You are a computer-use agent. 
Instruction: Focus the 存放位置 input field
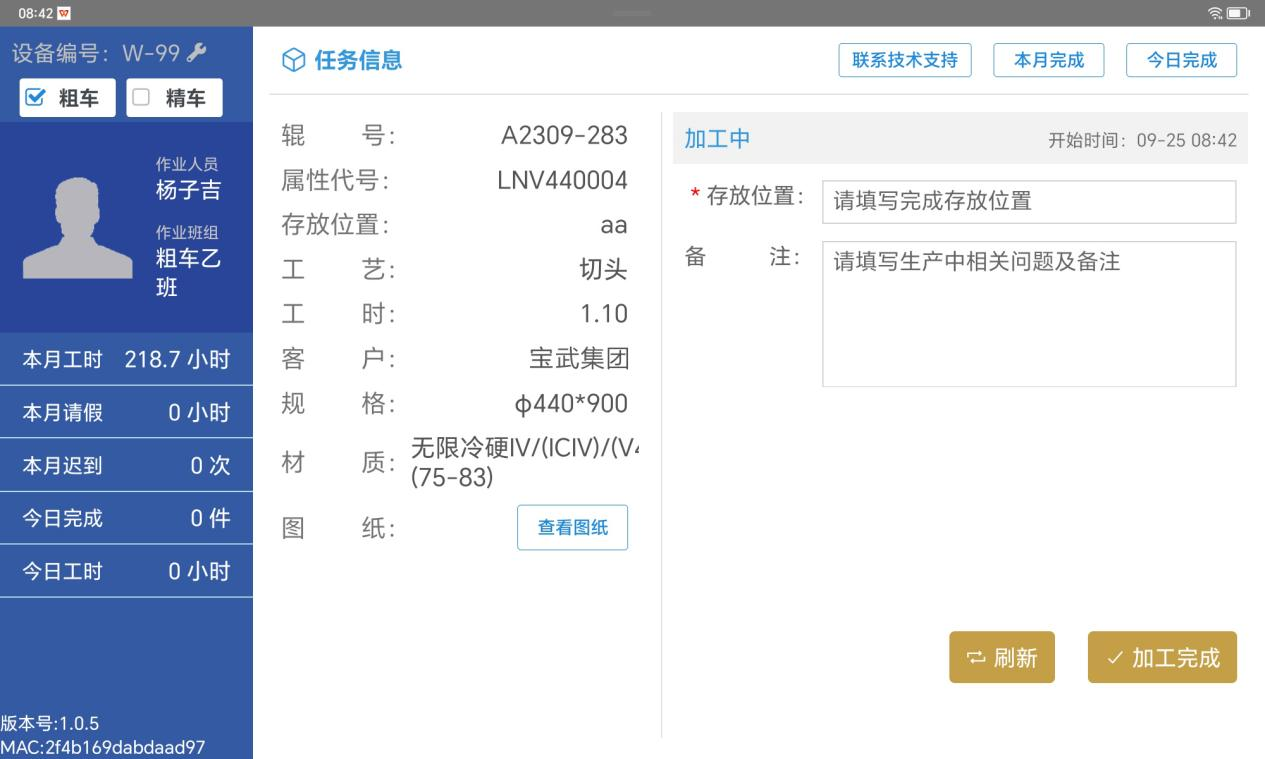pos(1028,202)
